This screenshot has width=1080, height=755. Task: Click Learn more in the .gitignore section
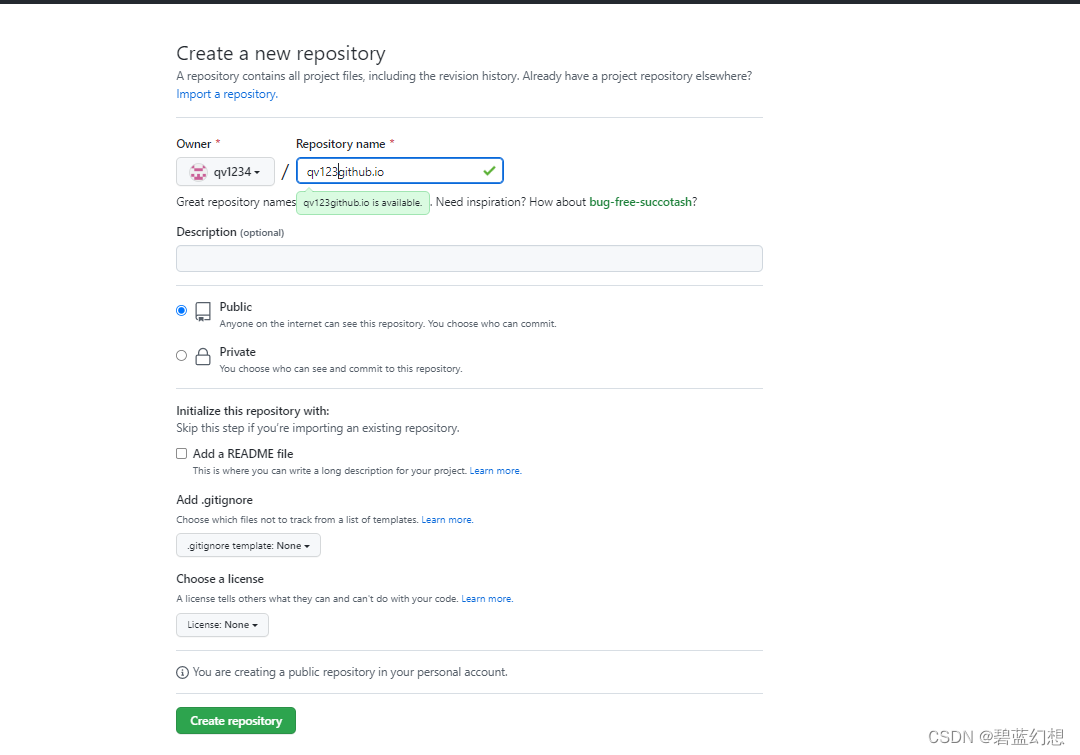pyautogui.click(x=446, y=519)
